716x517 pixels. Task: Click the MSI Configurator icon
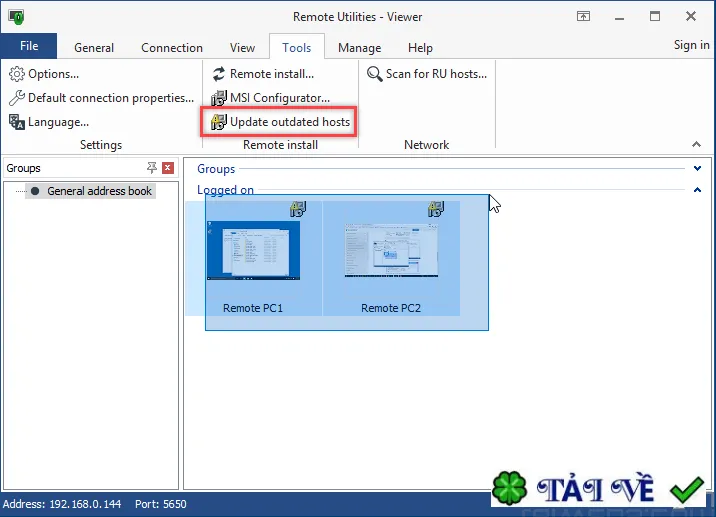[x=218, y=98]
